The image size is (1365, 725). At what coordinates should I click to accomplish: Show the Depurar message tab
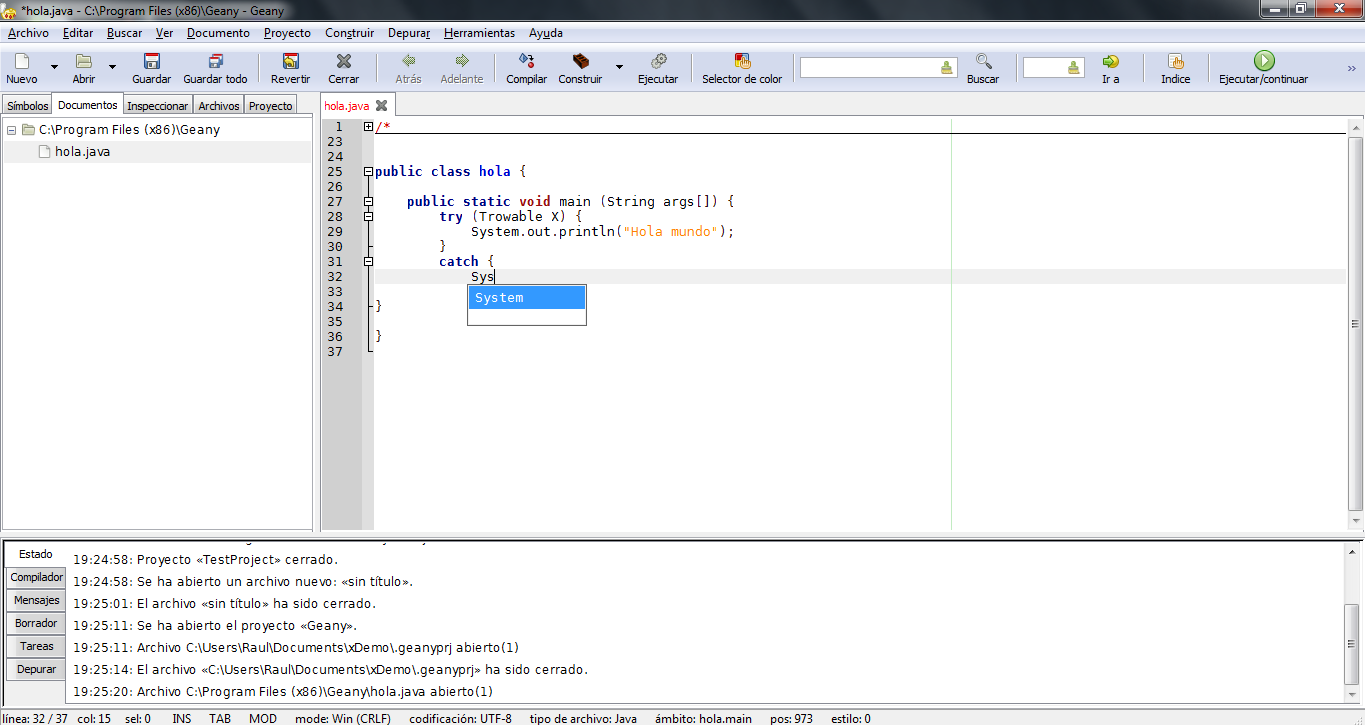click(37, 669)
